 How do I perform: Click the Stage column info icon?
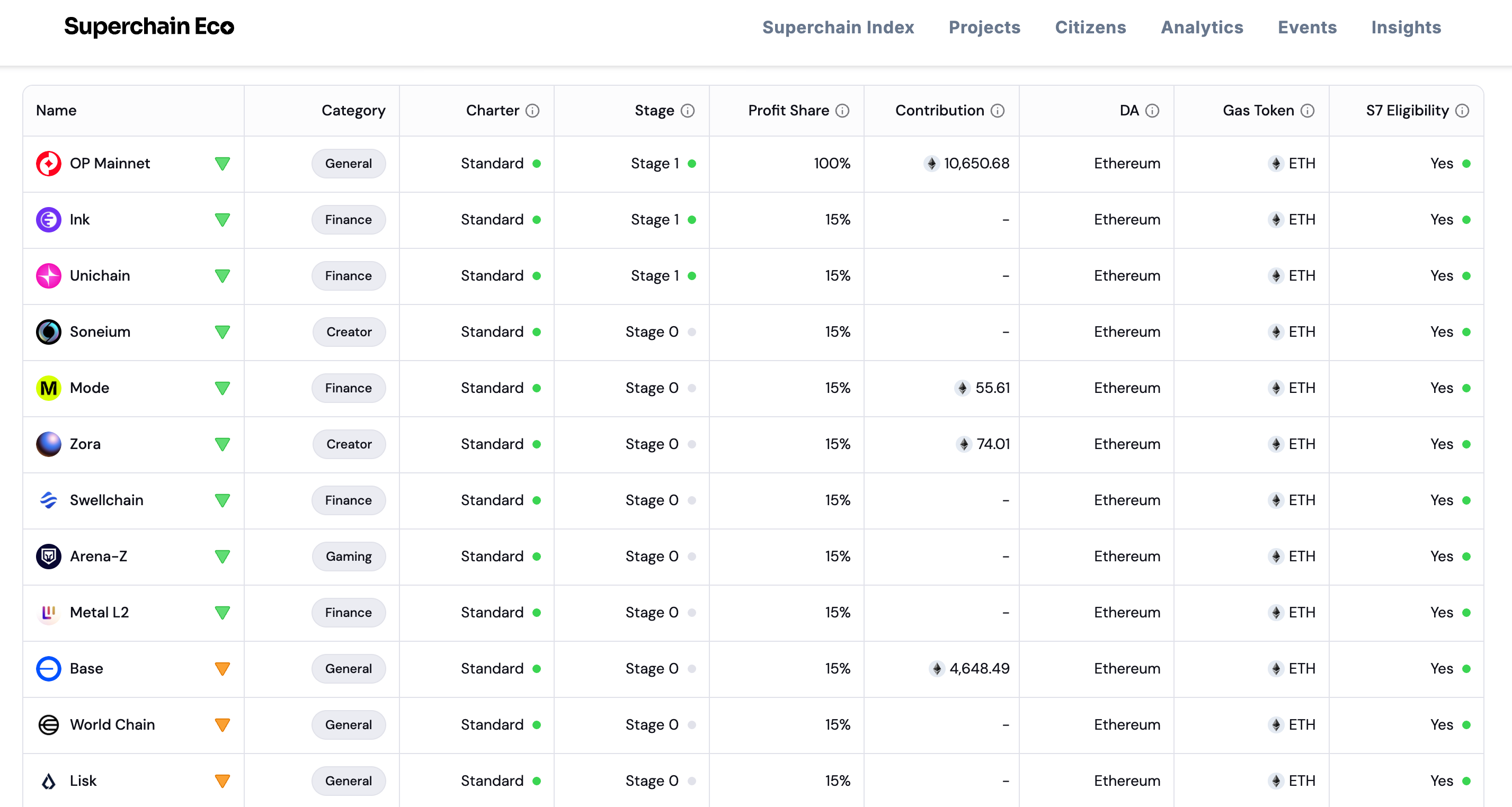[x=687, y=111]
